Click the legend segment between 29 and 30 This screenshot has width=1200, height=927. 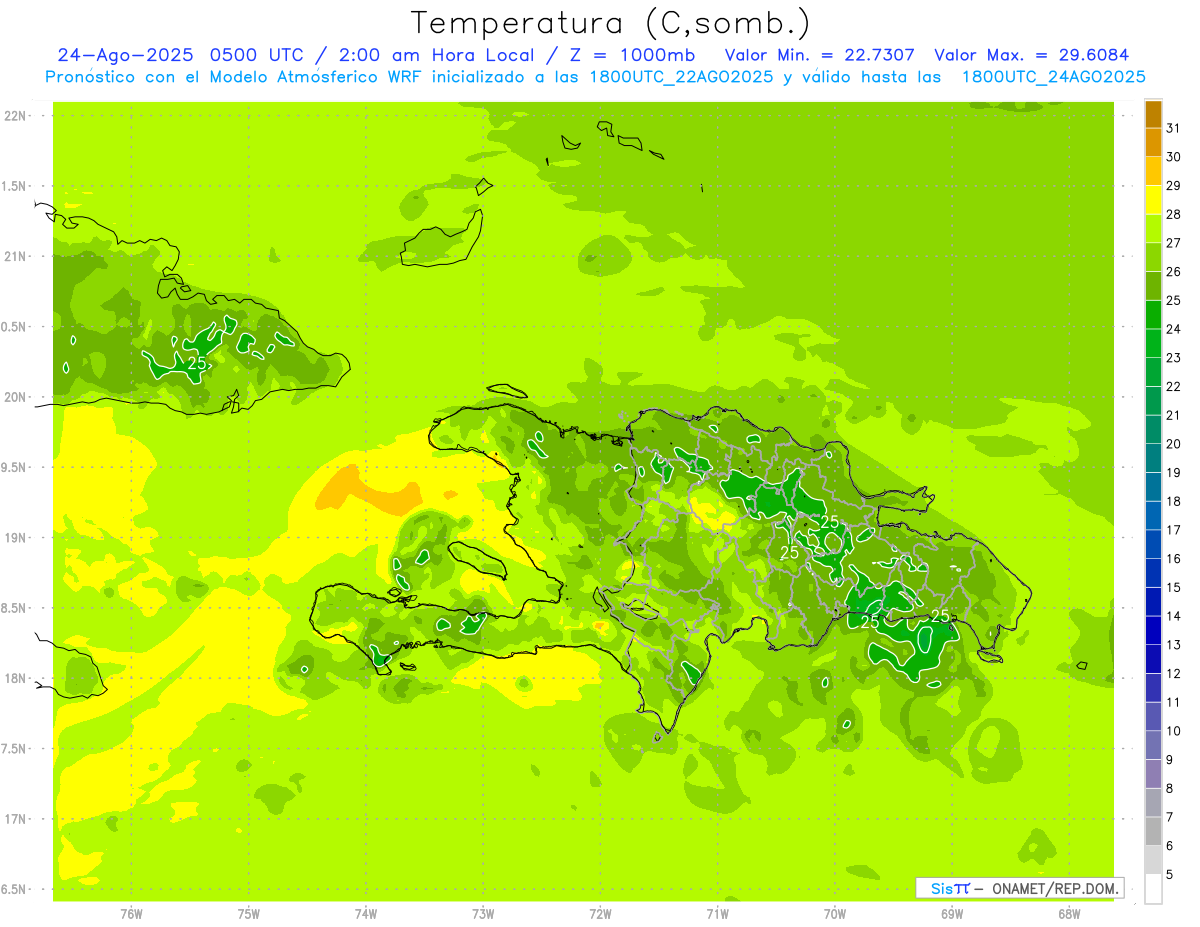click(x=1153, y=172)
